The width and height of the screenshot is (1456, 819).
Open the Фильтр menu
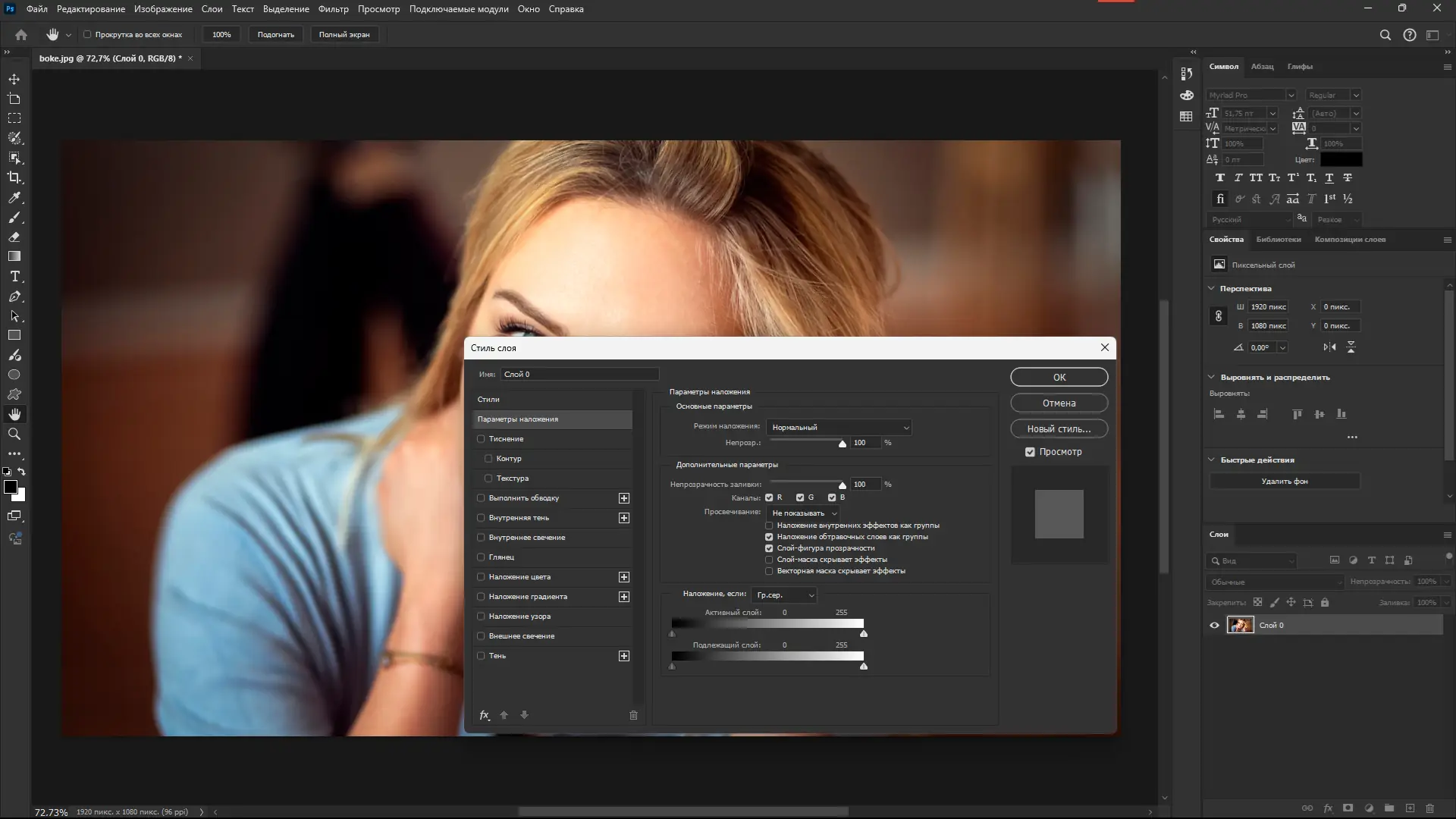[x=333, y=9]
